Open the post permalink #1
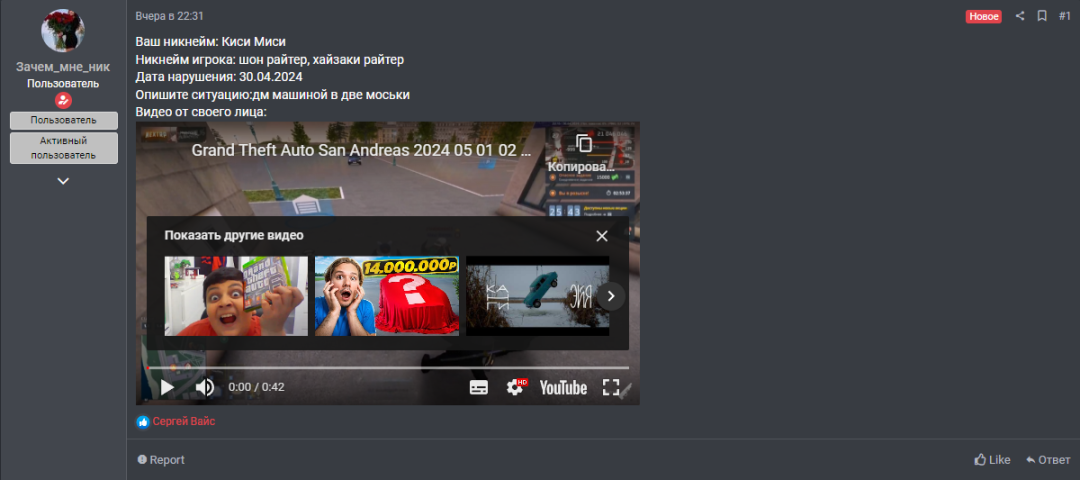Image resolution: width=1080 pixels, height=480 pixels. tap(1064, 16)
